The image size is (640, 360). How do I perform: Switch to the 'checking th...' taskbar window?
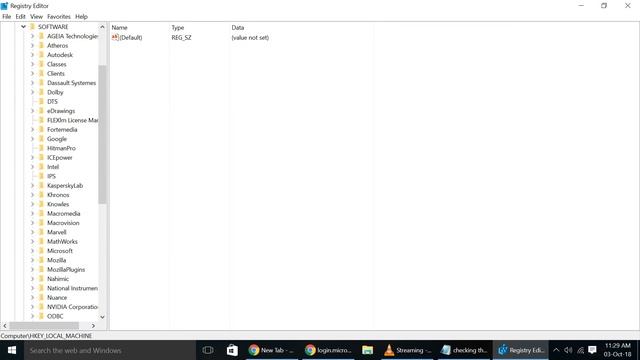coord(464,350)
